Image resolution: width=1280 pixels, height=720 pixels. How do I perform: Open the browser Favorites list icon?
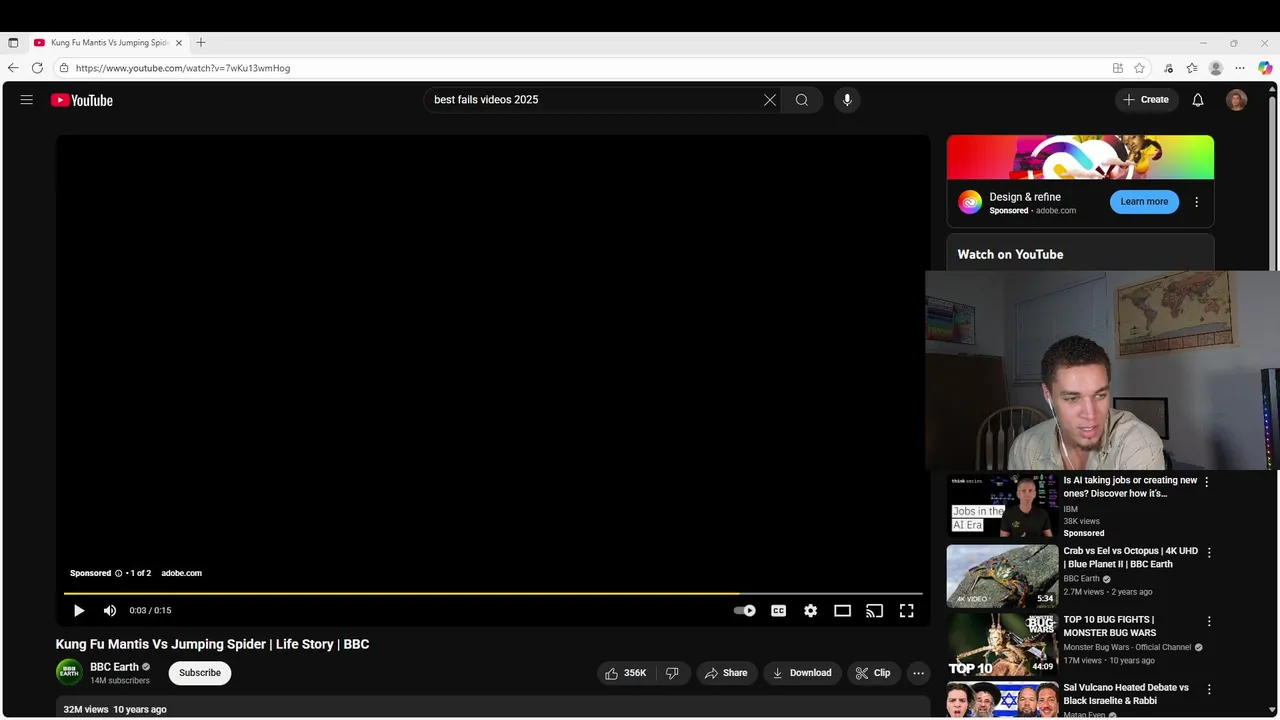(1192, 68)
